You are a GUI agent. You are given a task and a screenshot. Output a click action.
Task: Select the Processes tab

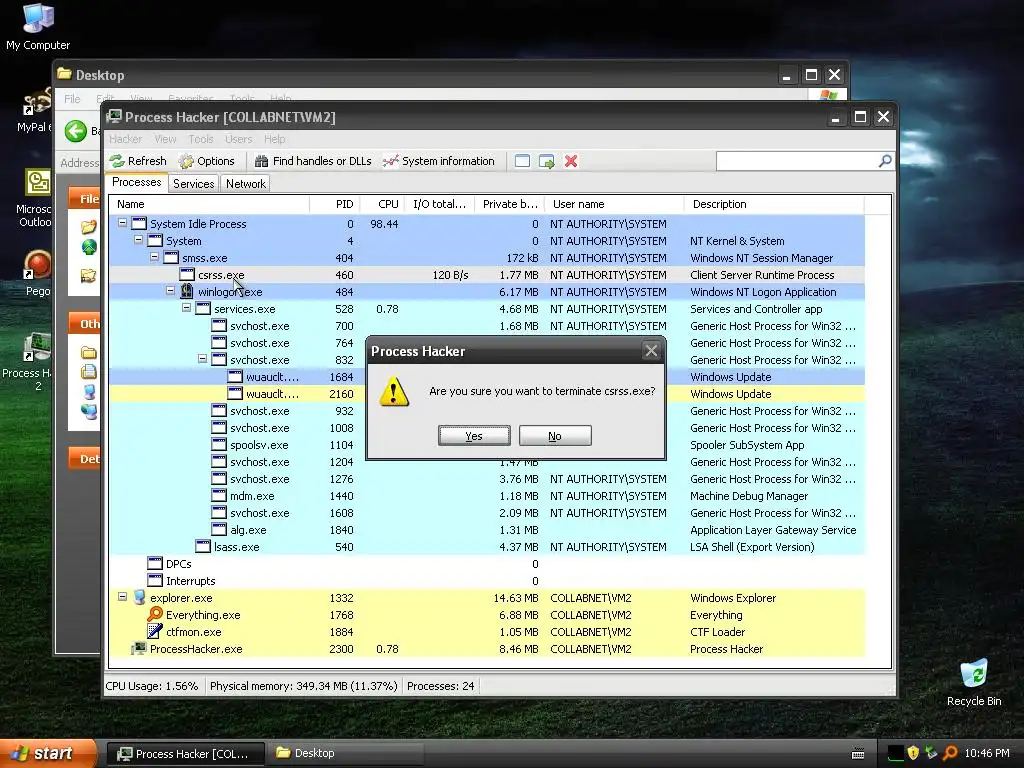point(136,182)
